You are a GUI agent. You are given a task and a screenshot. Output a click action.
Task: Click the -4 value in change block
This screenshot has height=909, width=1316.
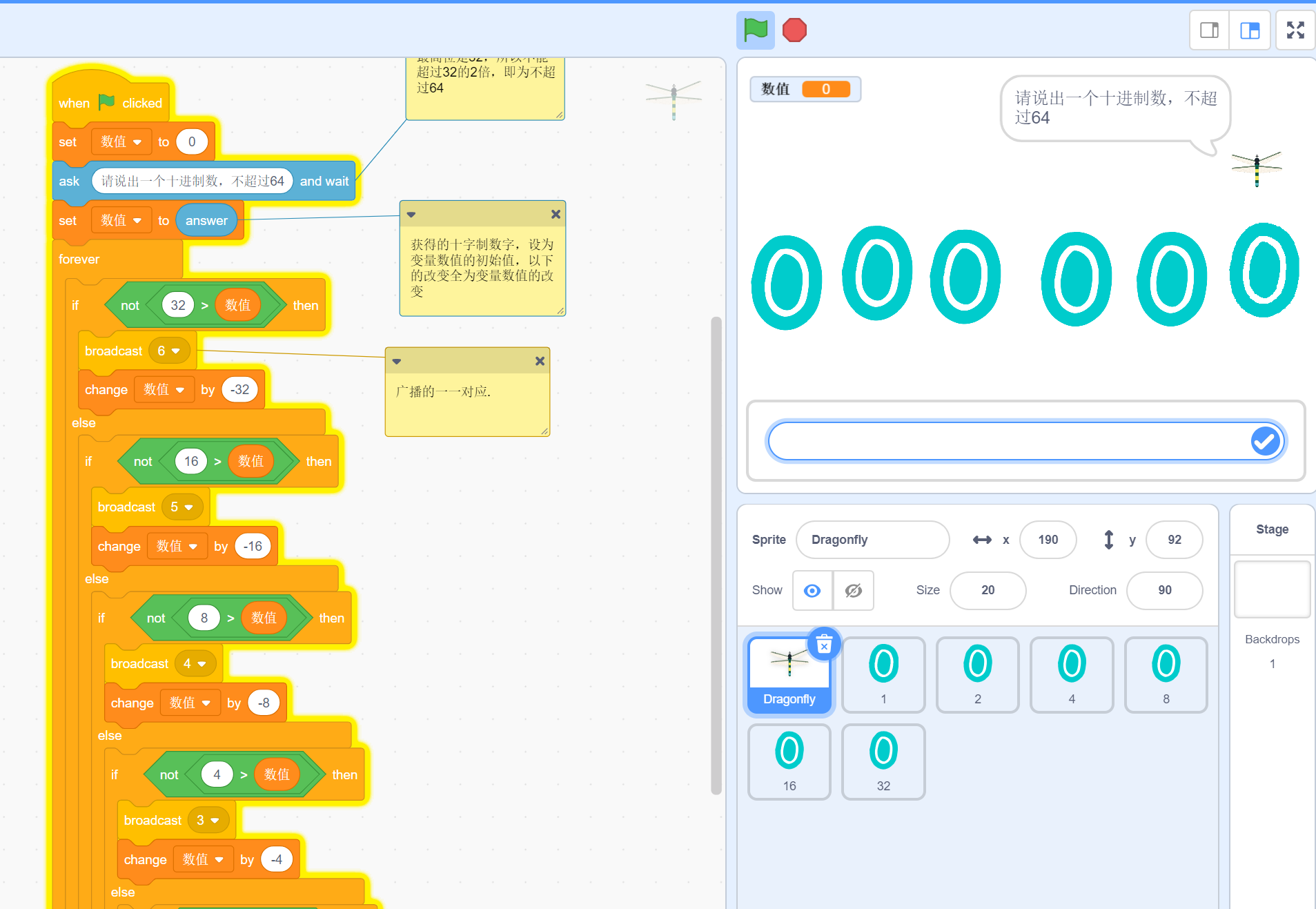pyautogui.click(x=277, y=859)
